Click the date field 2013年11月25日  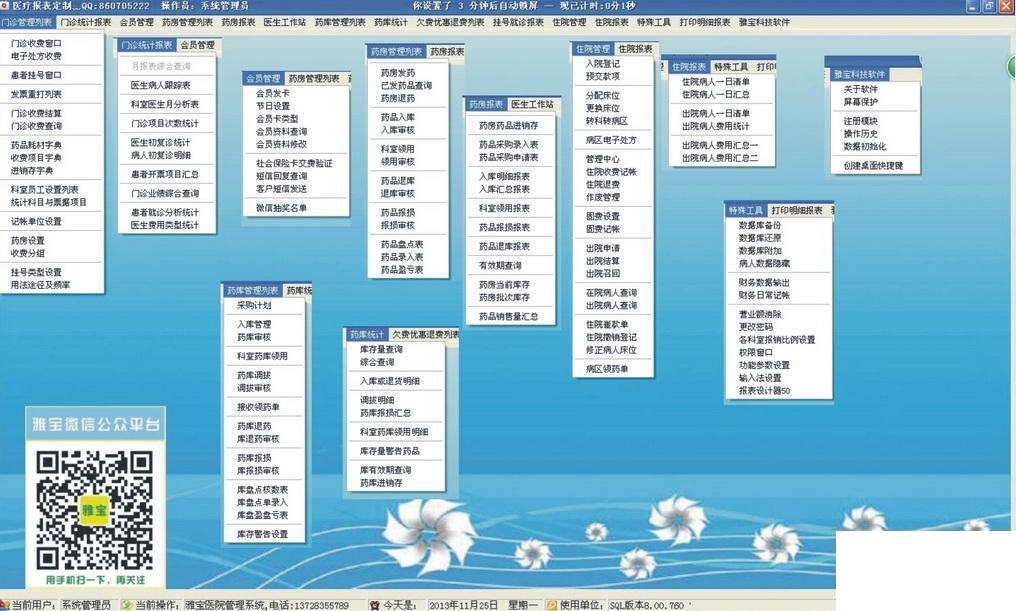tap(464, 605)
